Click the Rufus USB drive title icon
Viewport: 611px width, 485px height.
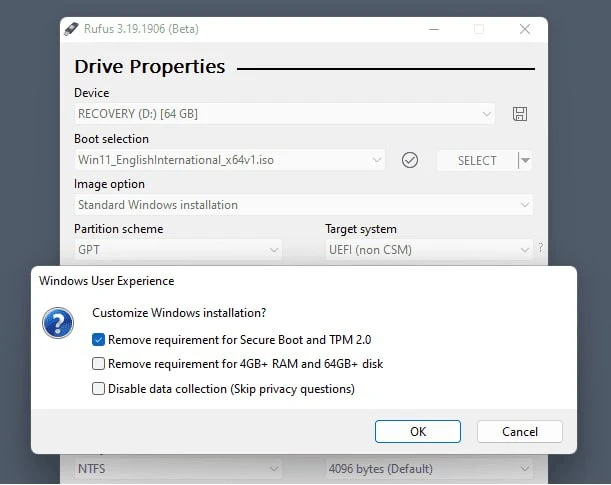pyautogui.click(x=71, y=29)
